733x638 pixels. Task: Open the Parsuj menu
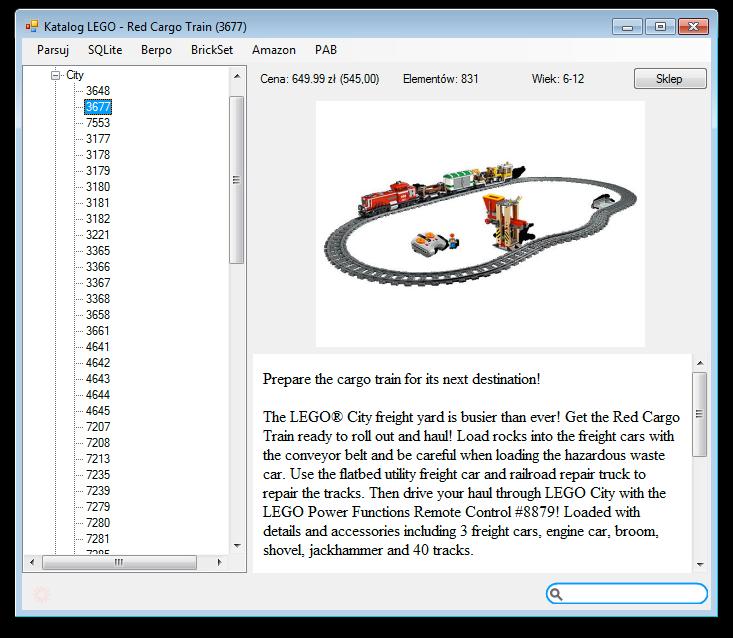coord(53,50)
